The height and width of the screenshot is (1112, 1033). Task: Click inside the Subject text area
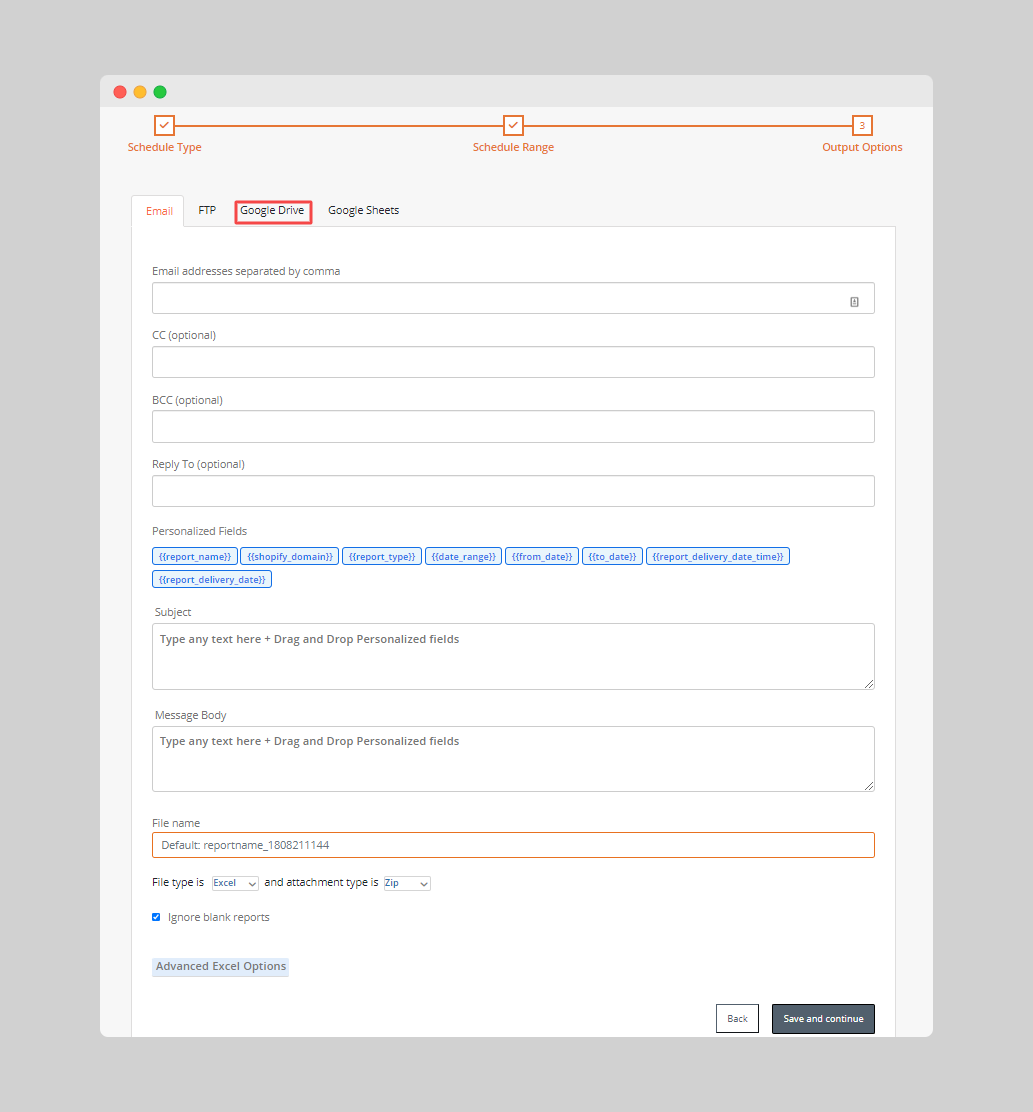[x=513, y=657]
